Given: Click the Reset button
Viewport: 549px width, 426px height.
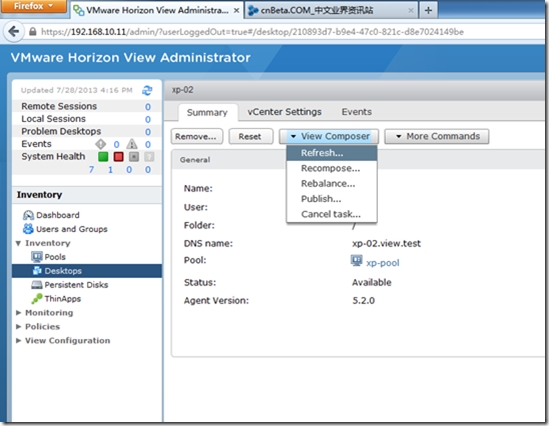Looking at the screenshot, I should (x=250, y=136).
